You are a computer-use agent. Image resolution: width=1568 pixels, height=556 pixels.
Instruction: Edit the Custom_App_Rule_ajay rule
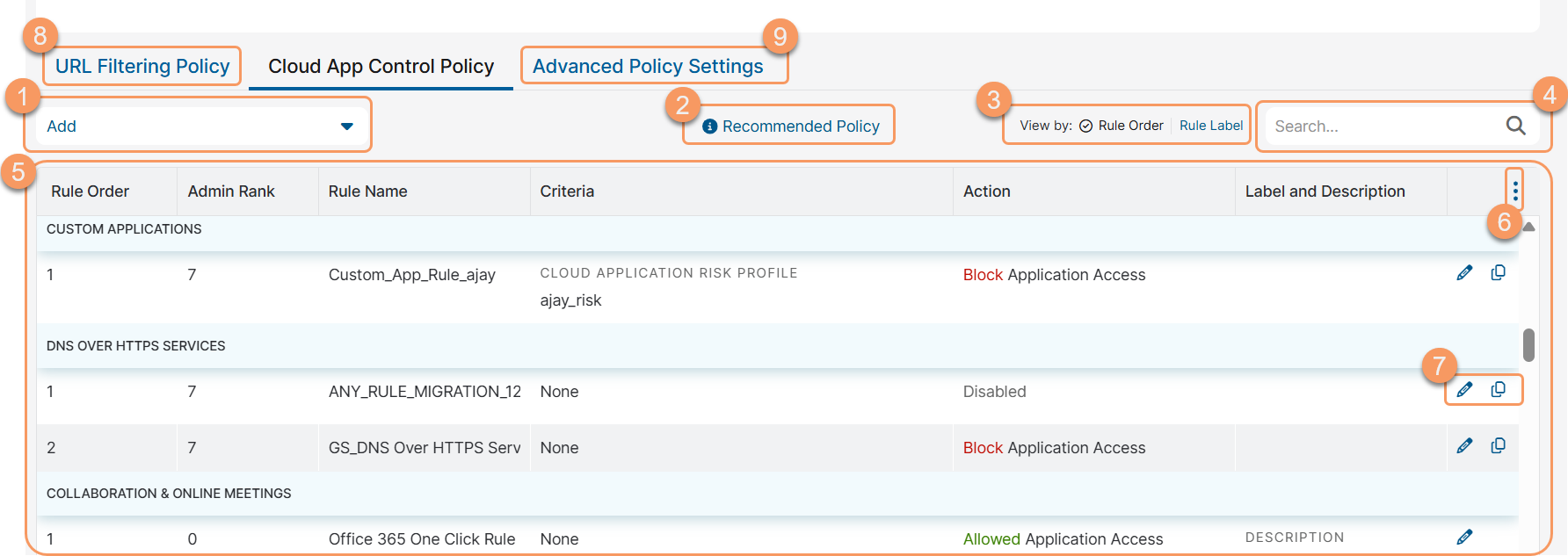pyautogui.click(x=1464, y=273)
